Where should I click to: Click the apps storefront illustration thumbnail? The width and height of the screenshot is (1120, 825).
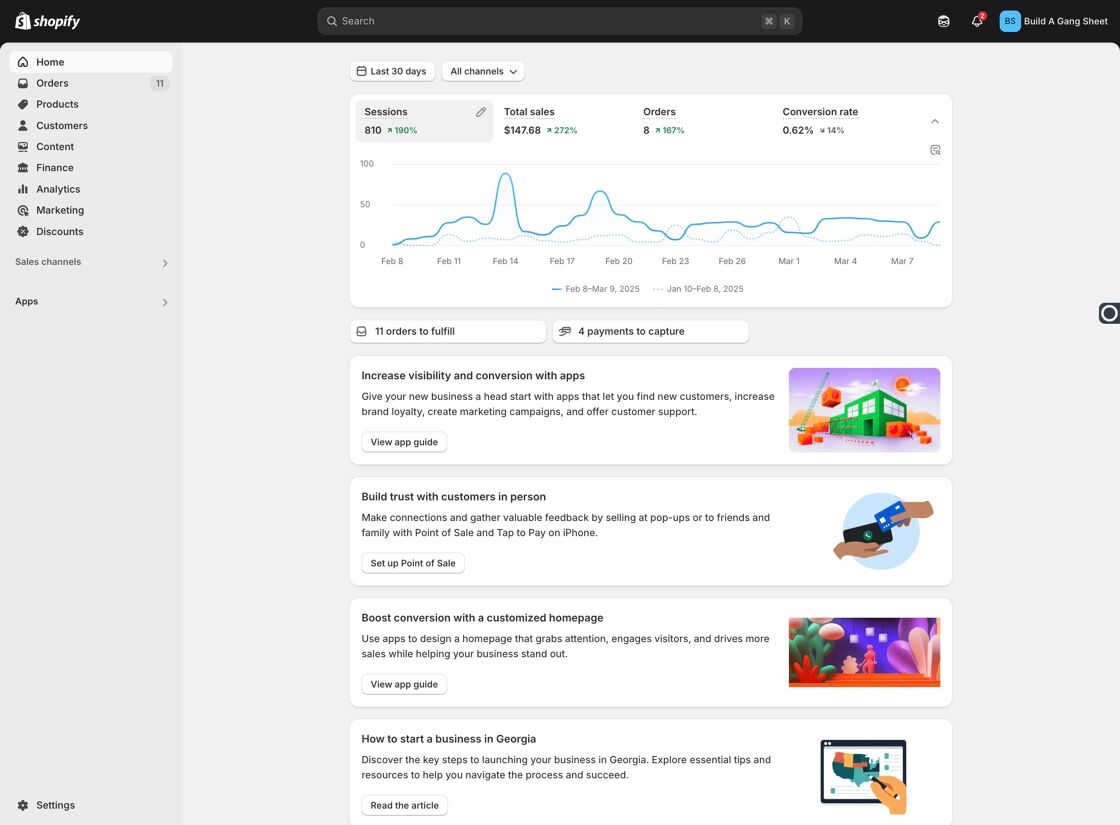coord(864,410)
